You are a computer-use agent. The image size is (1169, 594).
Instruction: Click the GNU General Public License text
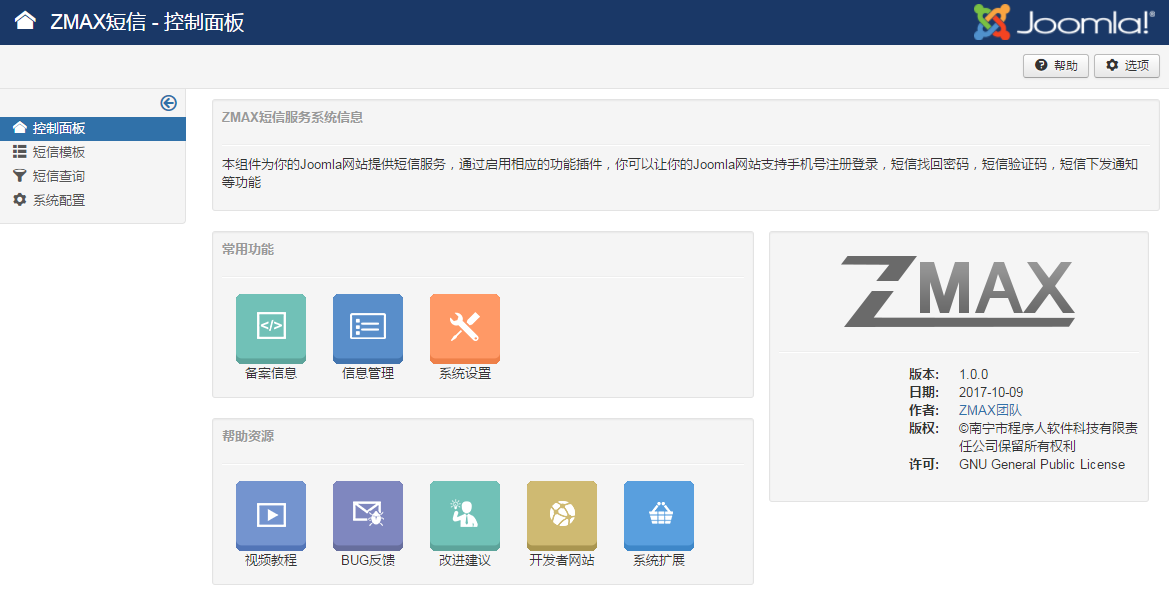tap(1042, 464)
